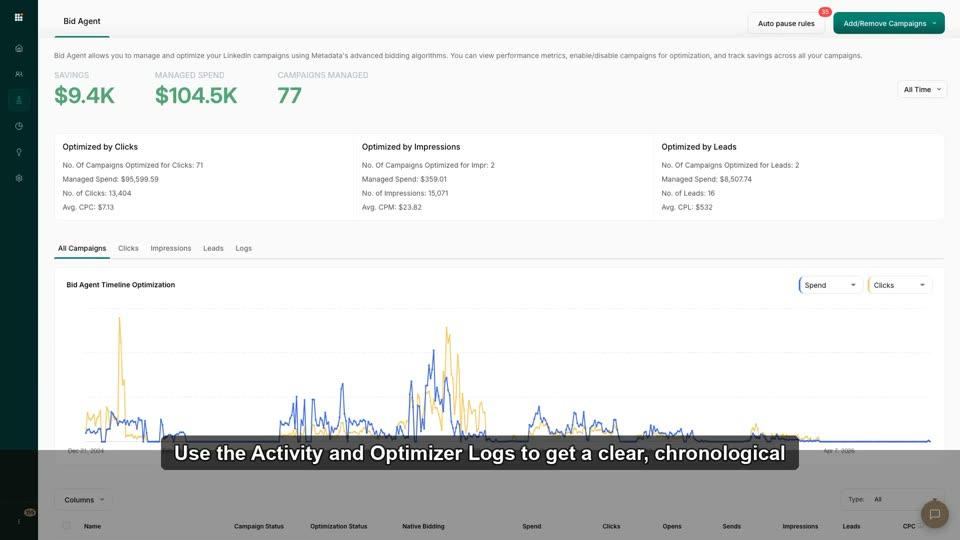Click 'Managed Spend: $95,599.59' text
Image resolution: width=960 pixels, height=540 pixels.
click(x=110, y=179)
